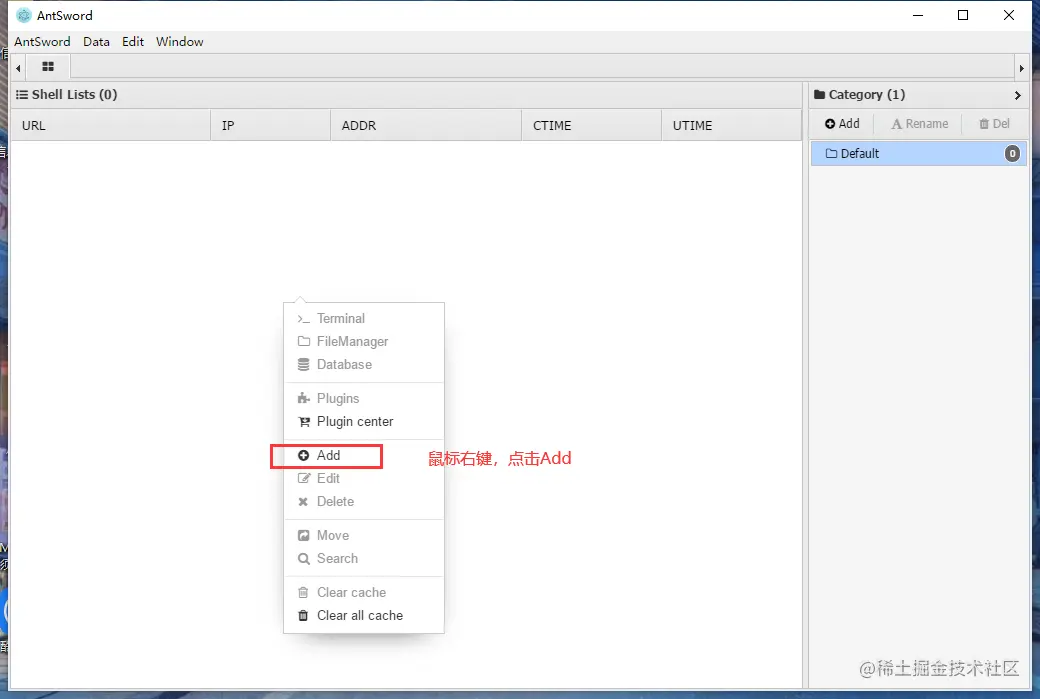Sort by the CTIME column header

pos(592,125)
